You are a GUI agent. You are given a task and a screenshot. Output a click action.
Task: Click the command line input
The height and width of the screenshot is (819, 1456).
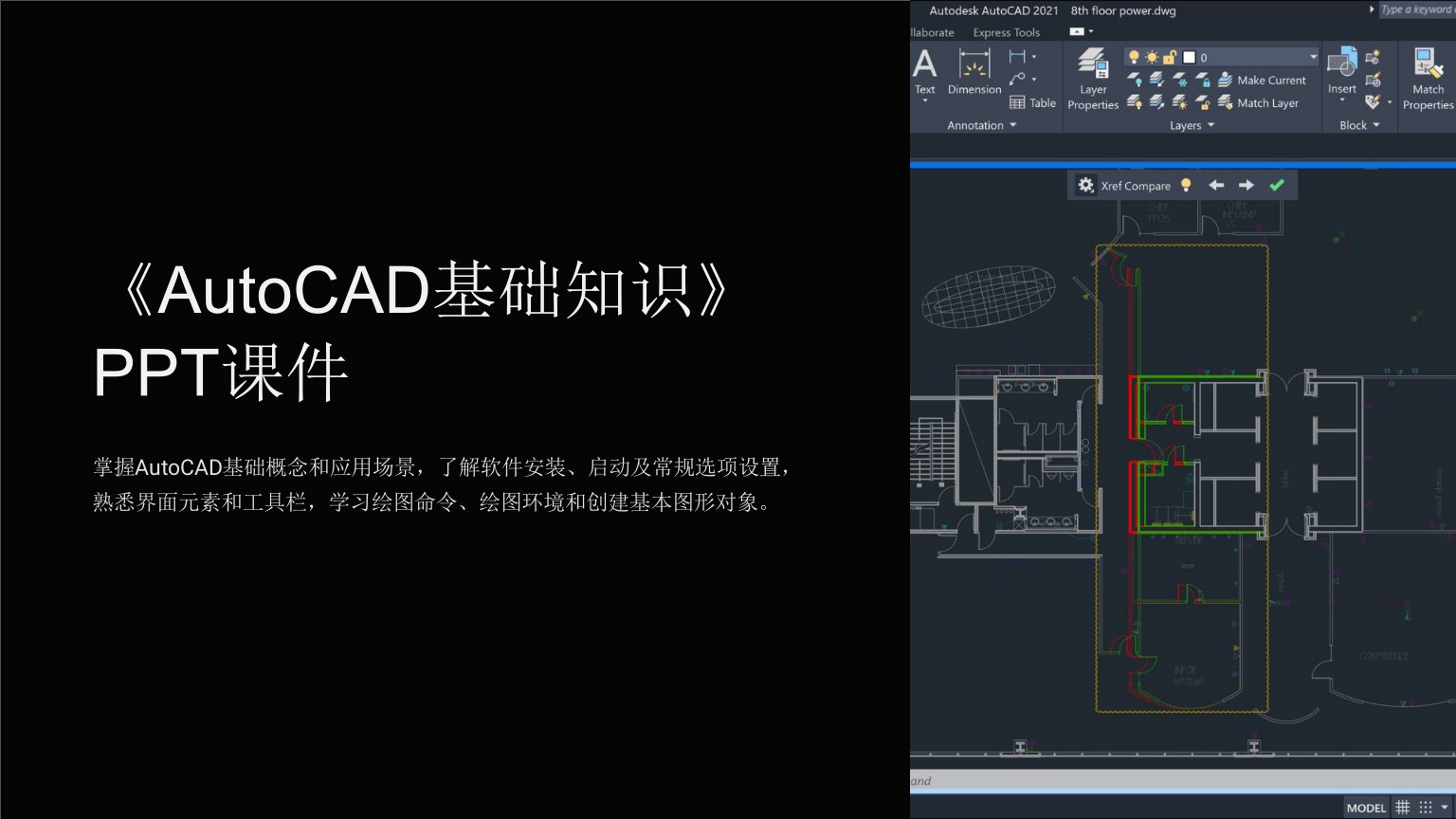1183,781
